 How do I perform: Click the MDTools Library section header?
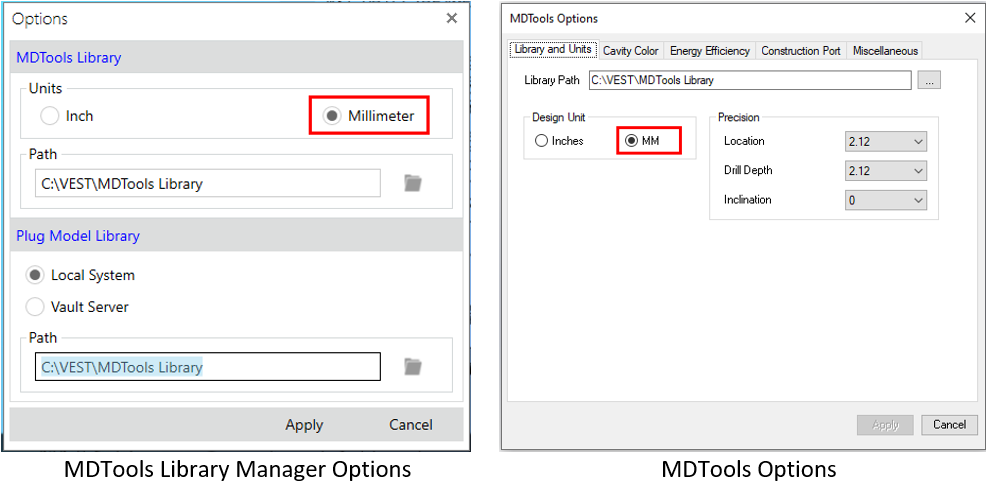coord(236,57)
